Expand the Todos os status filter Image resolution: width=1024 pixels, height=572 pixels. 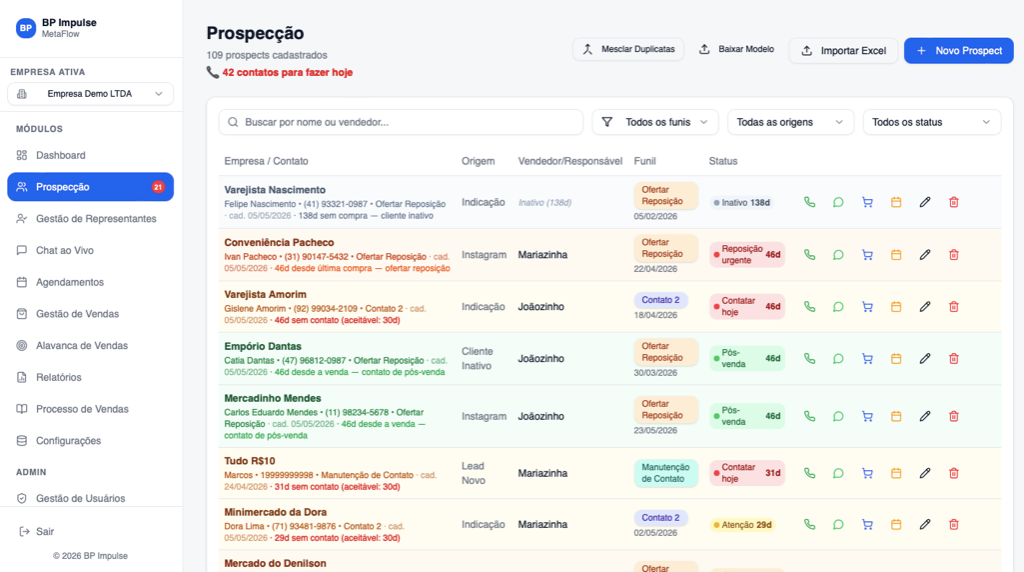(x=932, y=122)
